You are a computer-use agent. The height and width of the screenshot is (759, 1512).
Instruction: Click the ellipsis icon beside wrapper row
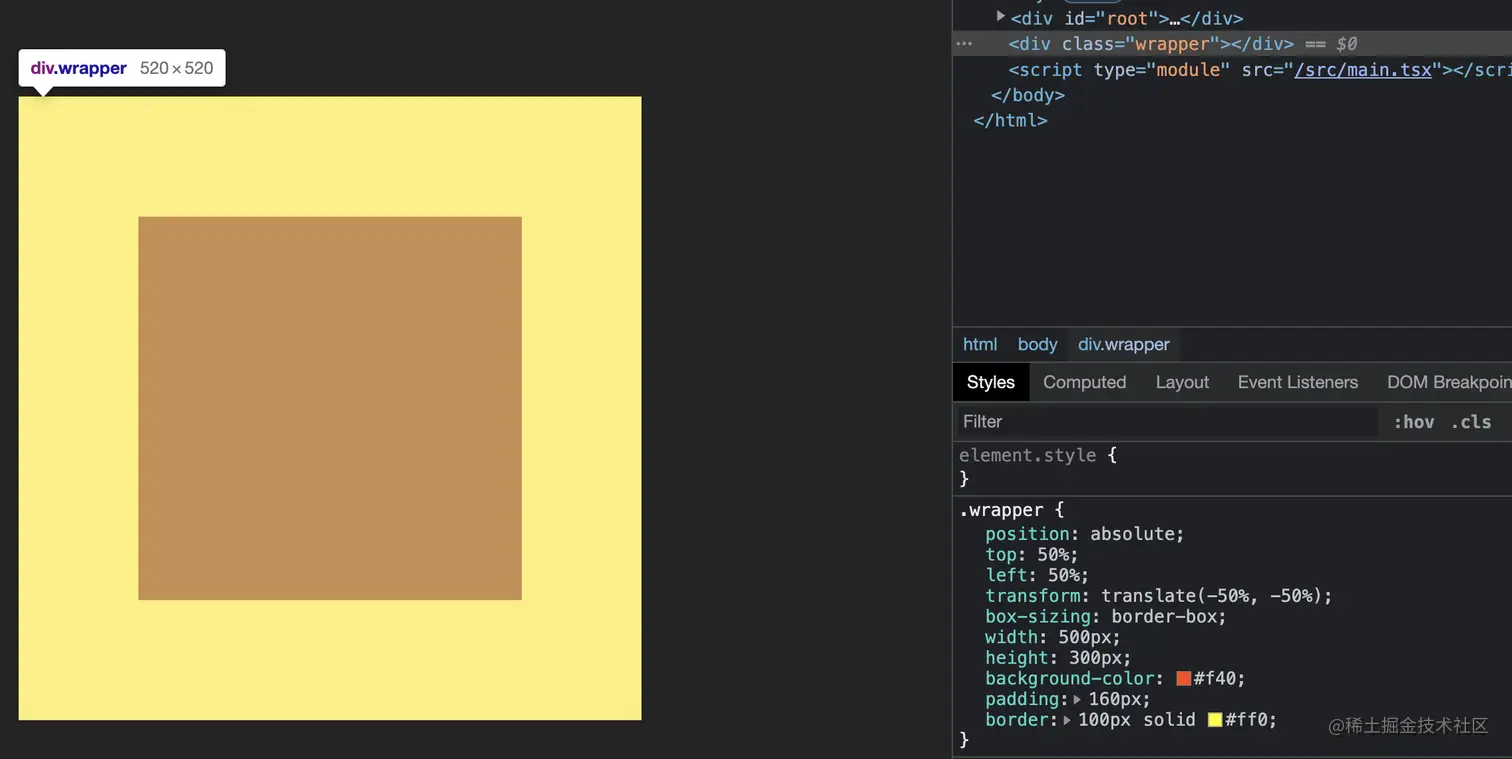pos(964,44)
